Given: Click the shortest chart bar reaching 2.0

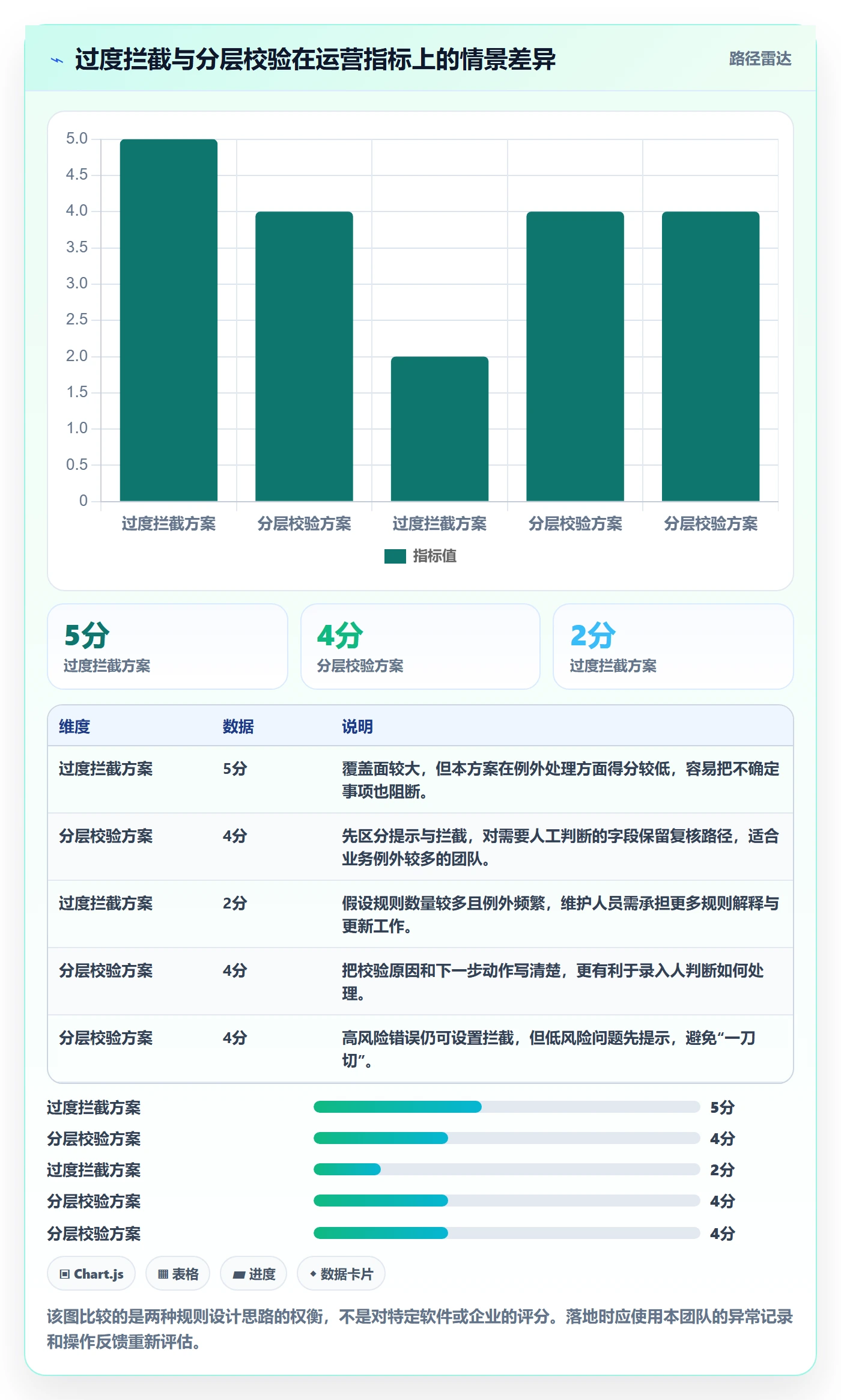Looking at the screenshot, I should point(440,428).
